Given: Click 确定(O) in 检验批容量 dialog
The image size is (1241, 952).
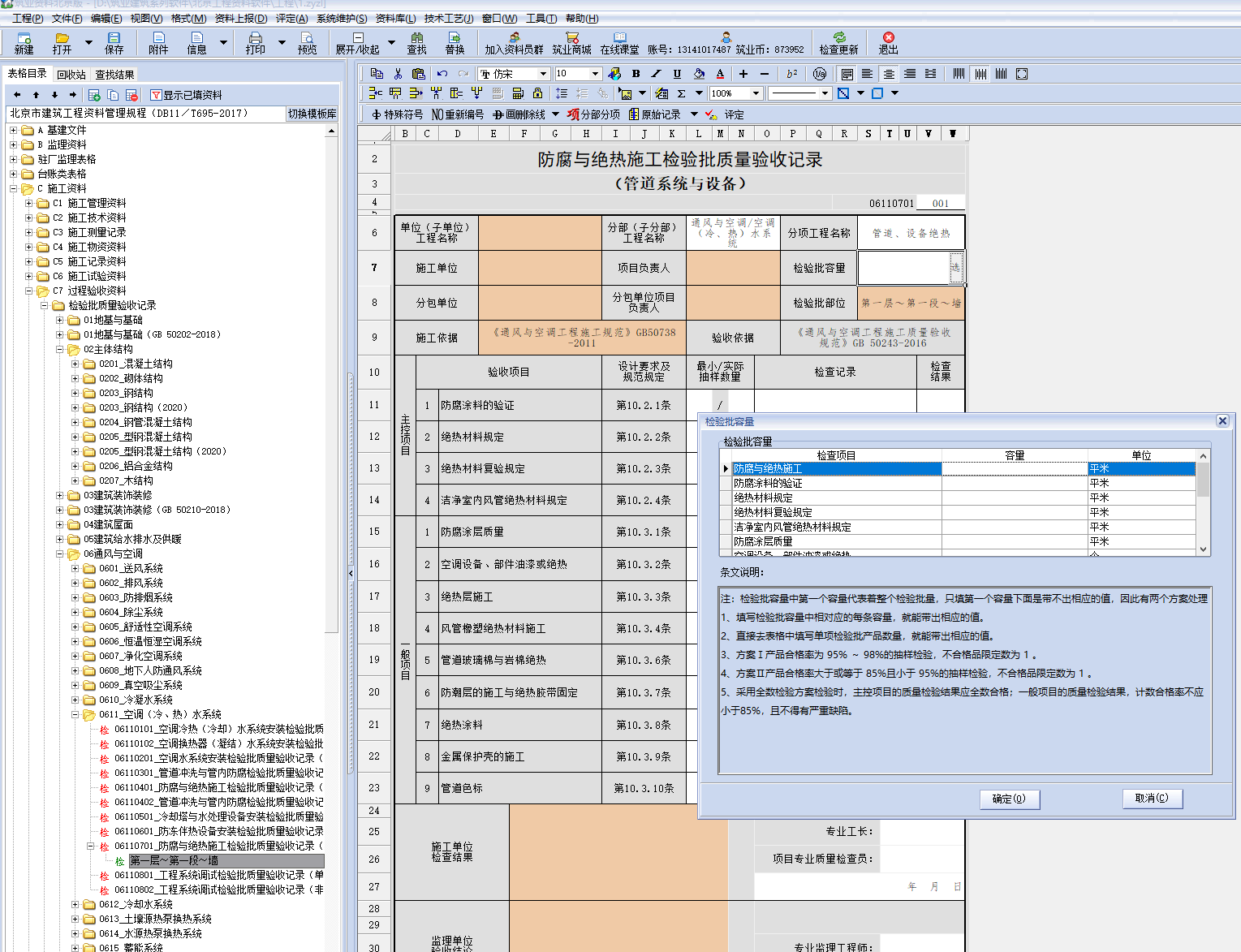Looking at the screenshot, I should tap(1009, 799).
